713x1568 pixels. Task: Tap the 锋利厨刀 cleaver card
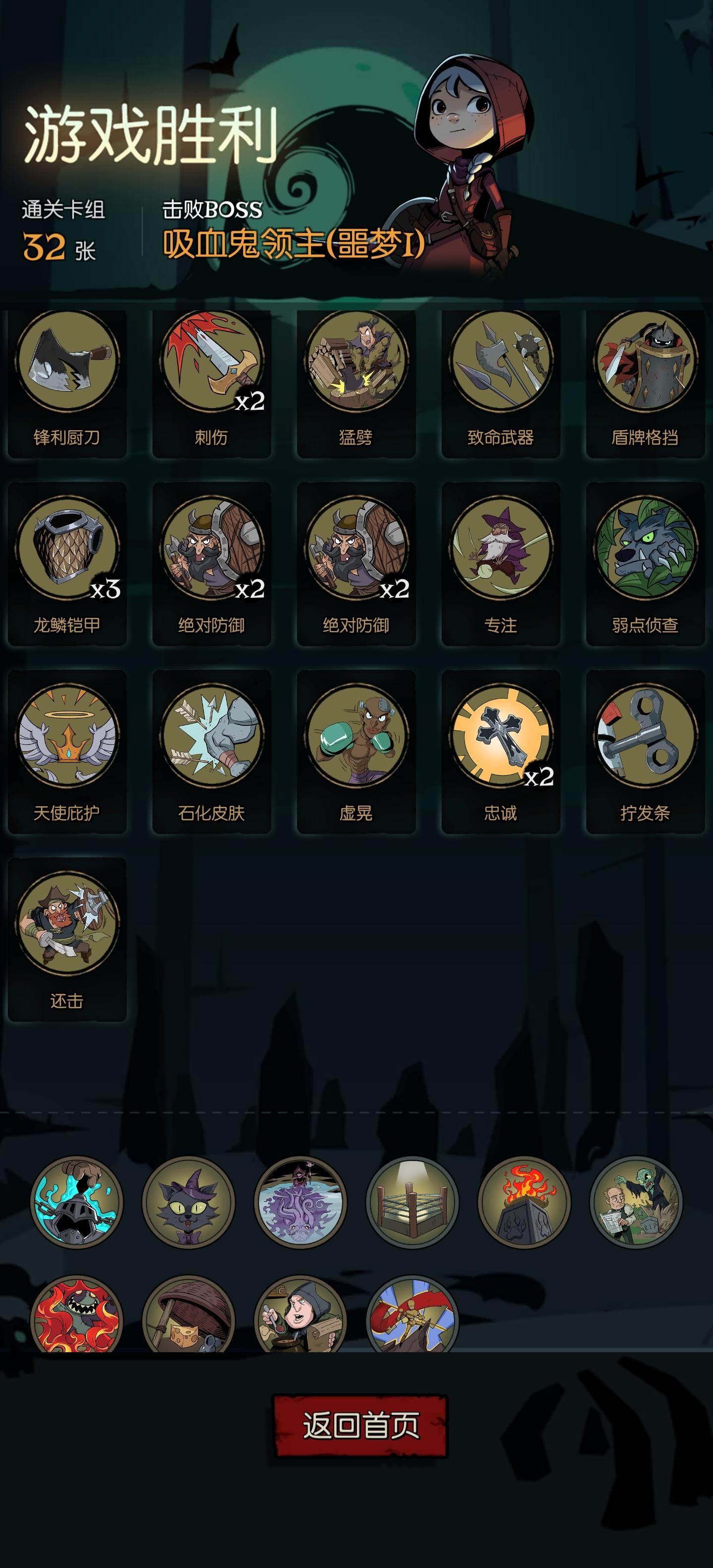coord(67,383)
